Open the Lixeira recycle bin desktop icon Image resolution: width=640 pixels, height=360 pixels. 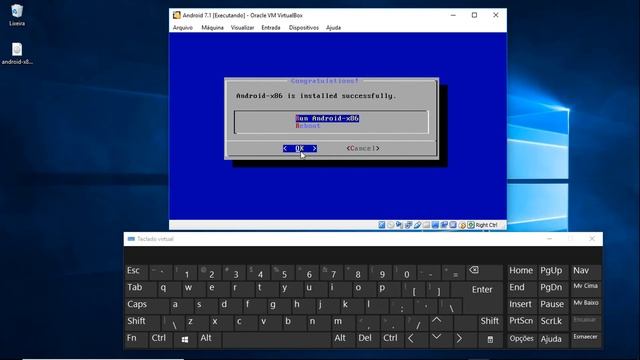point(17,15)
